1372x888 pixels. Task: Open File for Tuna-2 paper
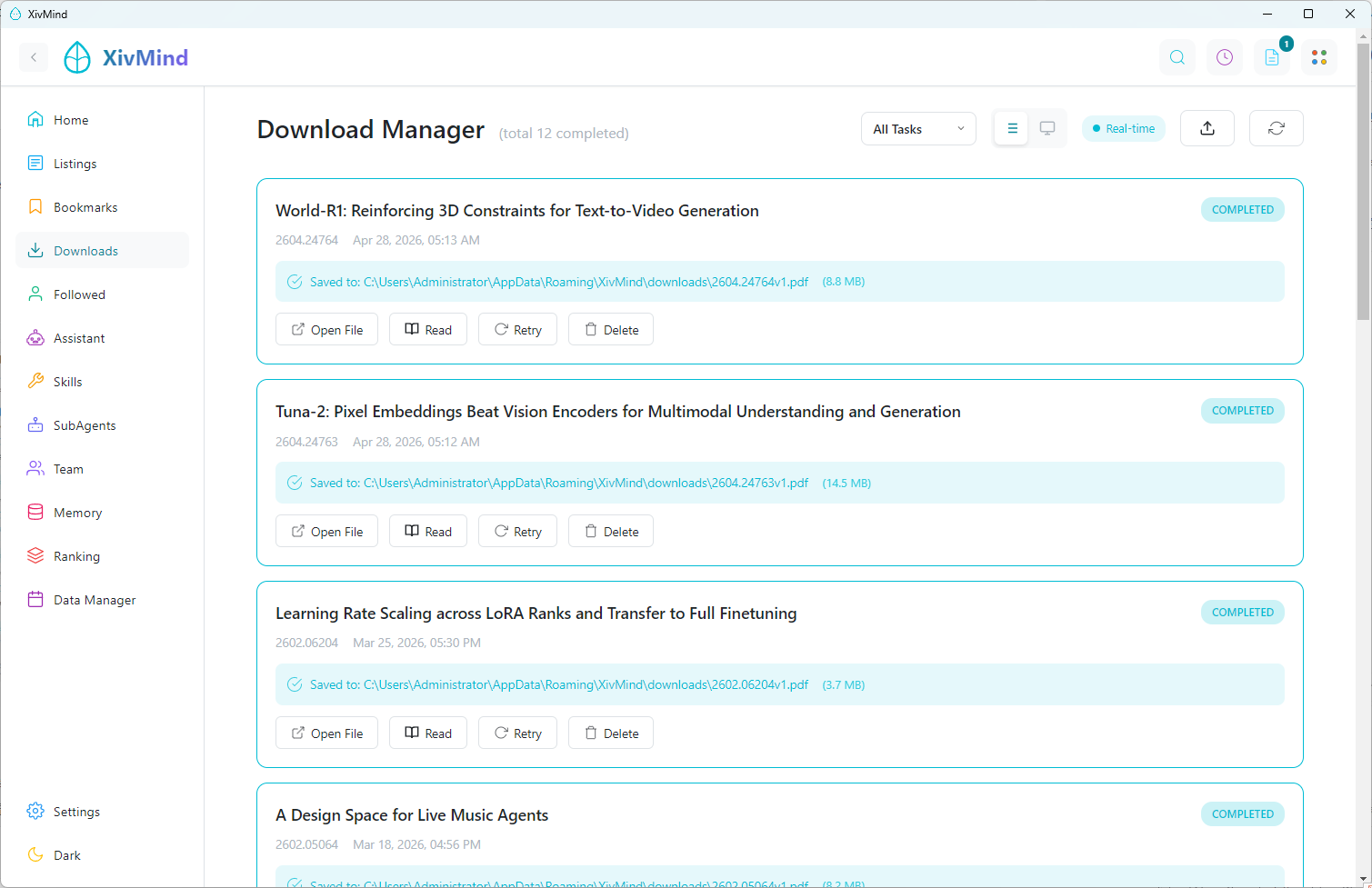coord(327,532)
